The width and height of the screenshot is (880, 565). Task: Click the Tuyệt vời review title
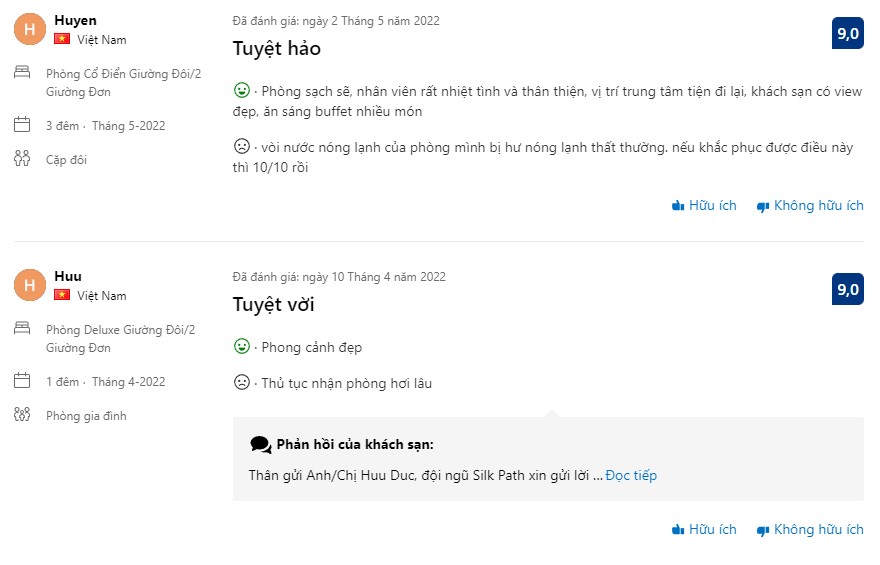[x=274, y=304]
